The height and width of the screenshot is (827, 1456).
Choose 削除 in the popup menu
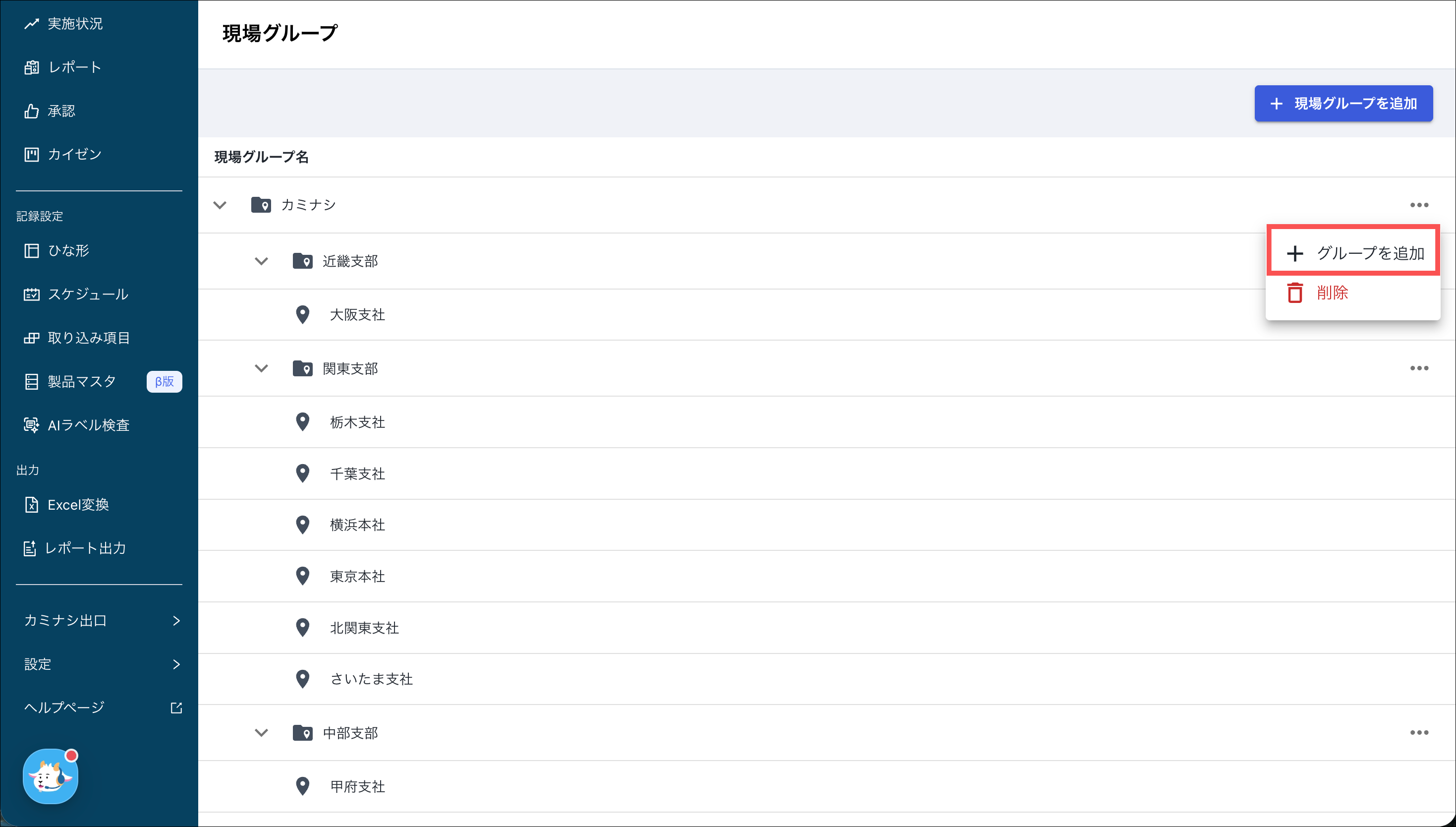(1332, 293)
